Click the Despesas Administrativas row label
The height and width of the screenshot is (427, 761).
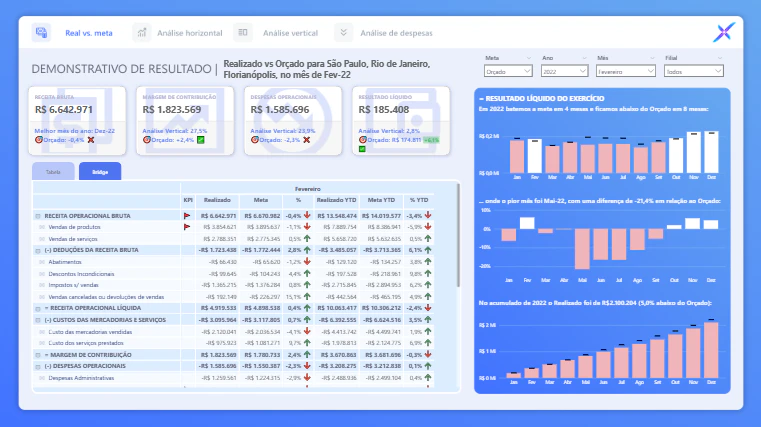[x=81, y=378]
